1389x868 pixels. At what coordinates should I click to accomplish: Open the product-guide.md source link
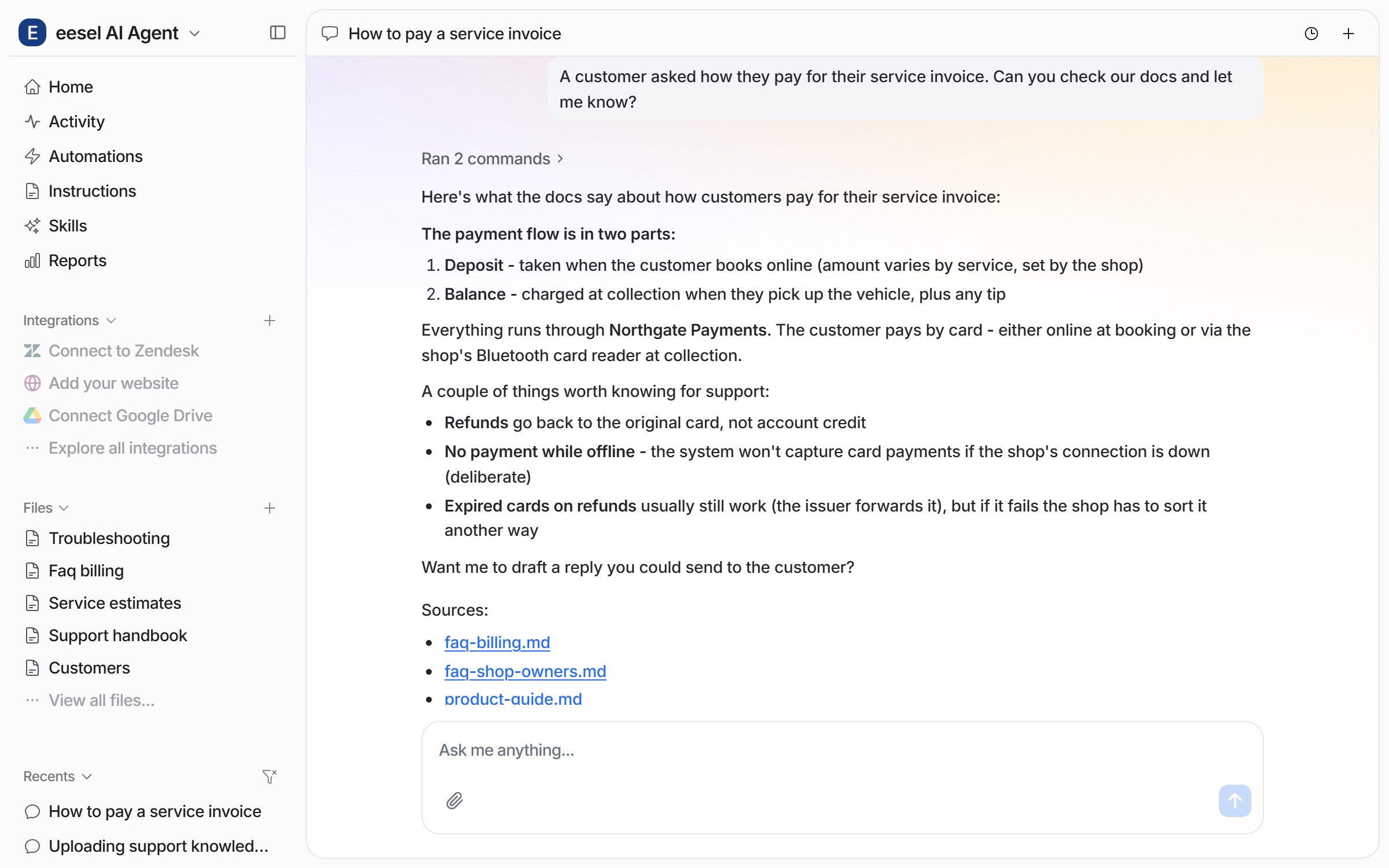point(513,699)
